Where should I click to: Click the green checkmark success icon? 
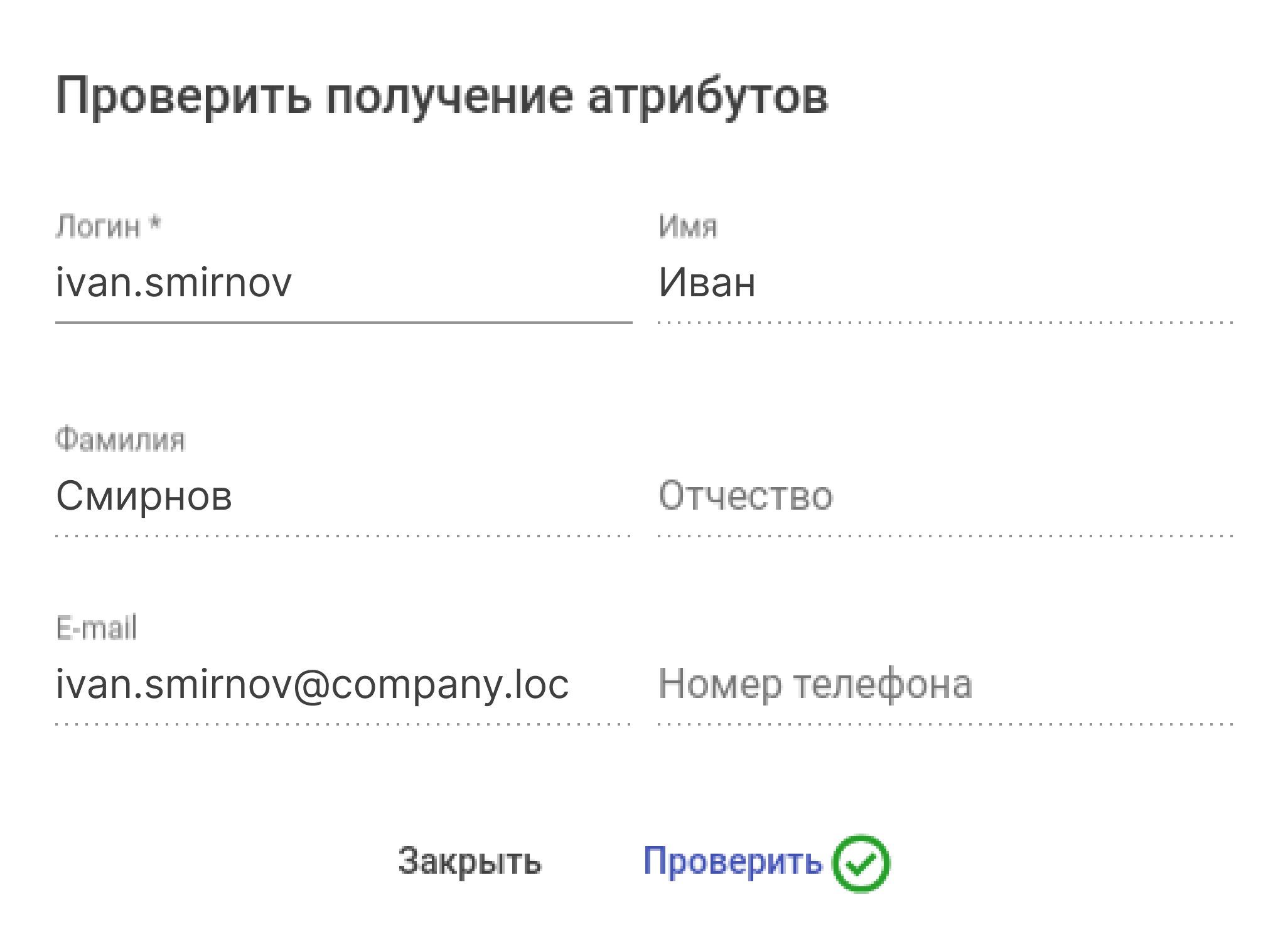(x=861, y=864)
